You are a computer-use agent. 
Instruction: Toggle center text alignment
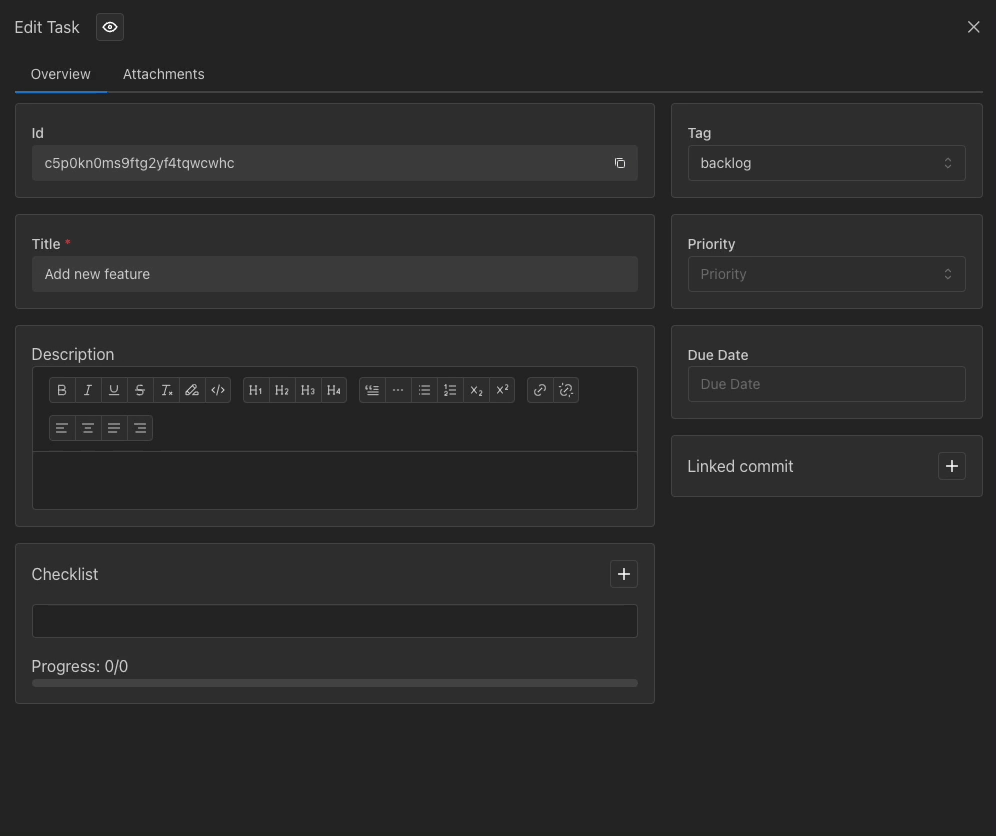[x=88, y=427]
